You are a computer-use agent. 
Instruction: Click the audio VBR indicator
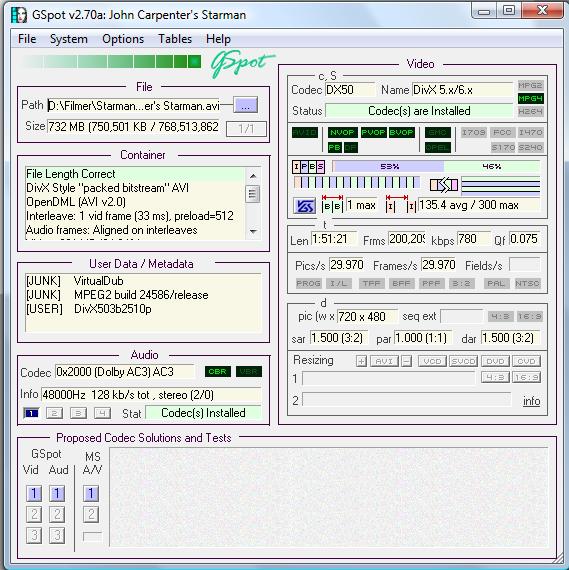coord(249,372)
